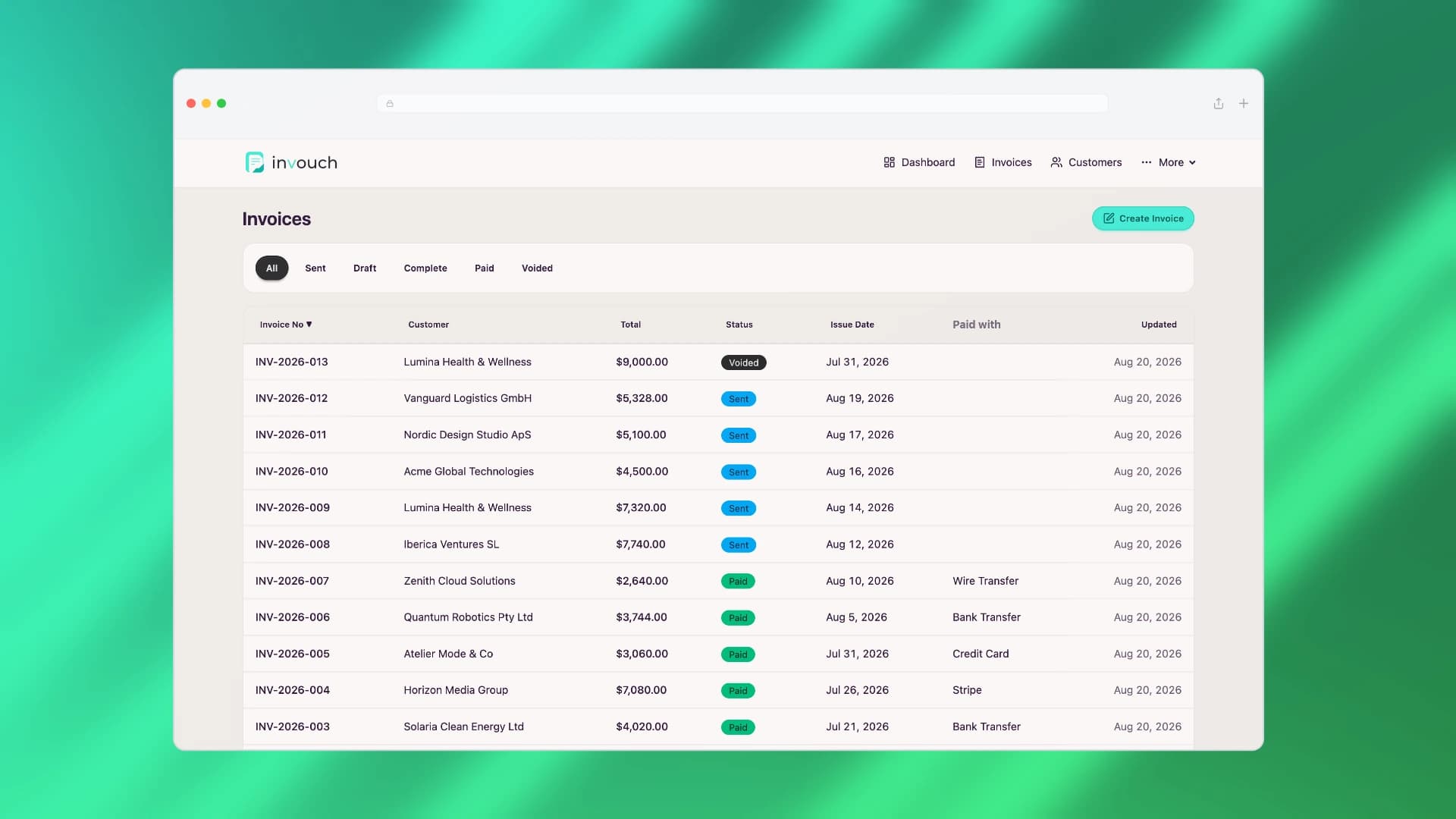1456x819 pixels.
Task: Click the Dashboard grid icon
Action: (x=889, y=162)
